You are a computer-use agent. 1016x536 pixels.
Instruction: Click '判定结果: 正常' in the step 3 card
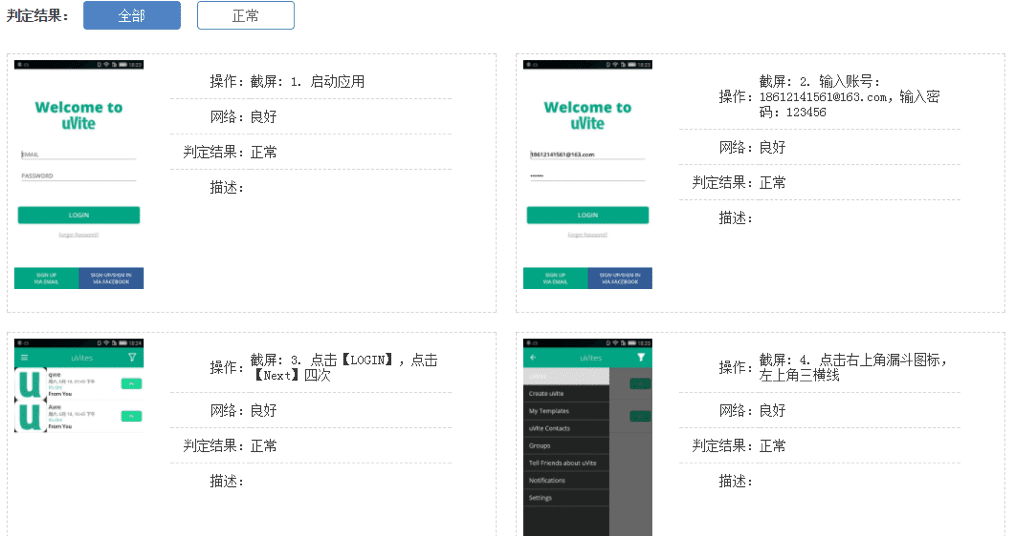point(230,446)
